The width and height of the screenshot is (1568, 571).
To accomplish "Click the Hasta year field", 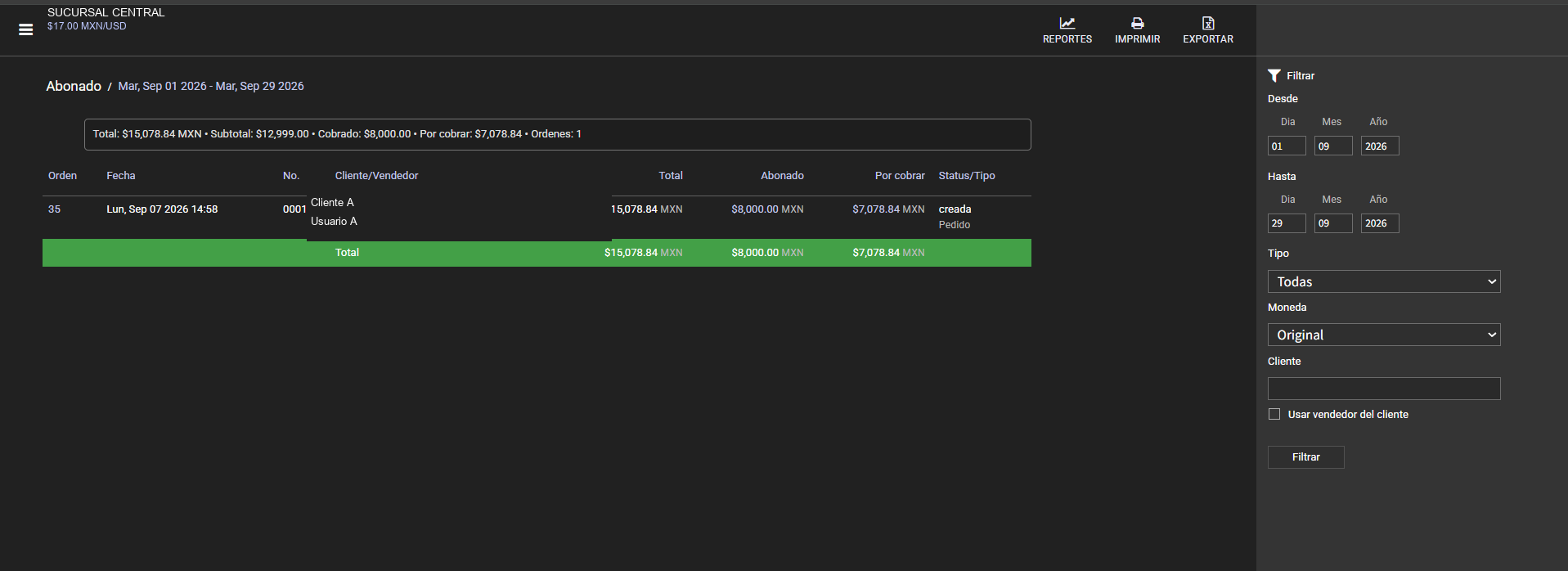I will point(1380,223).
